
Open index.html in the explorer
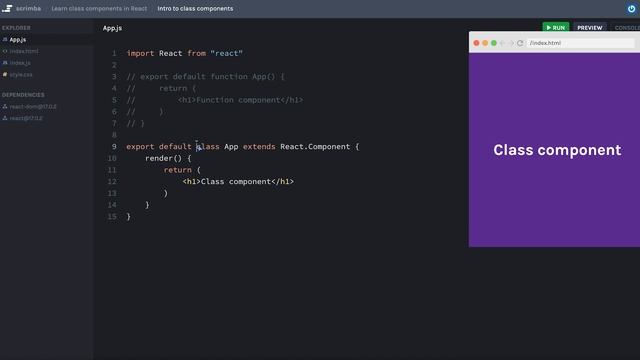pyautogui.click(x=24, y=51)
